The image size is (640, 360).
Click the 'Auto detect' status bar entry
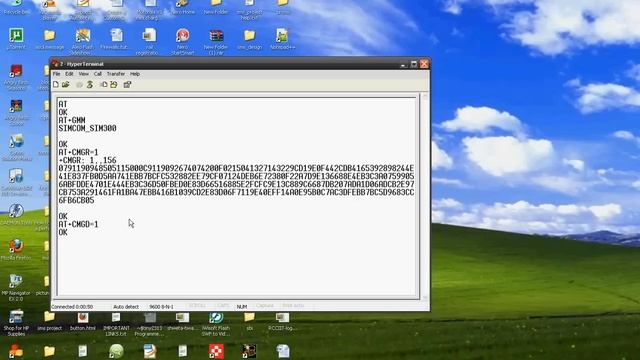pos(126,307)
